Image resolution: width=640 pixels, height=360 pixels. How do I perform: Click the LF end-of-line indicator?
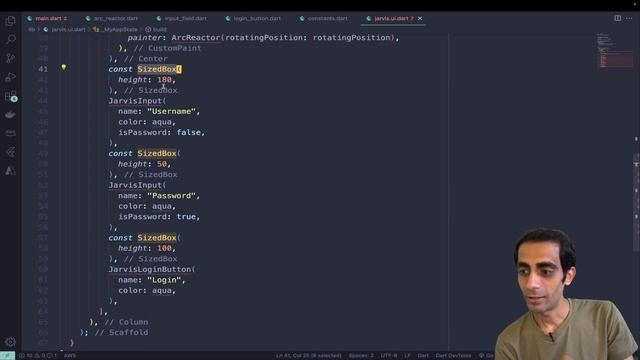click(407, 356)
